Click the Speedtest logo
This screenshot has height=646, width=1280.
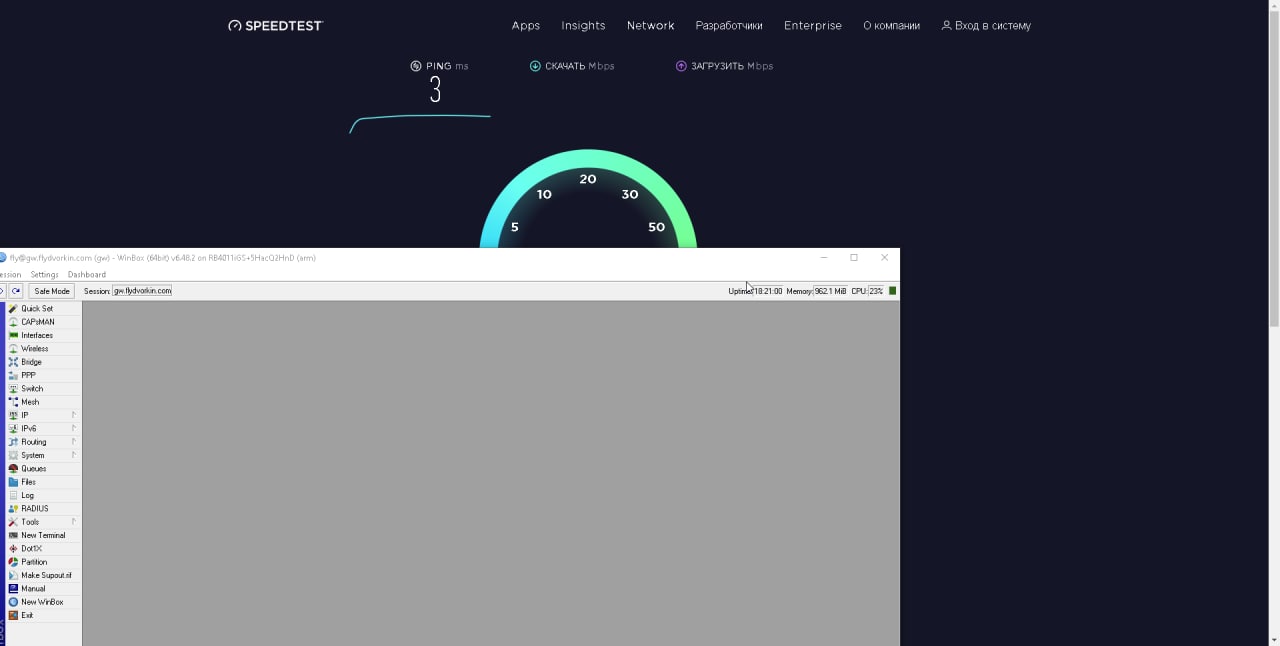coord(275,26)
